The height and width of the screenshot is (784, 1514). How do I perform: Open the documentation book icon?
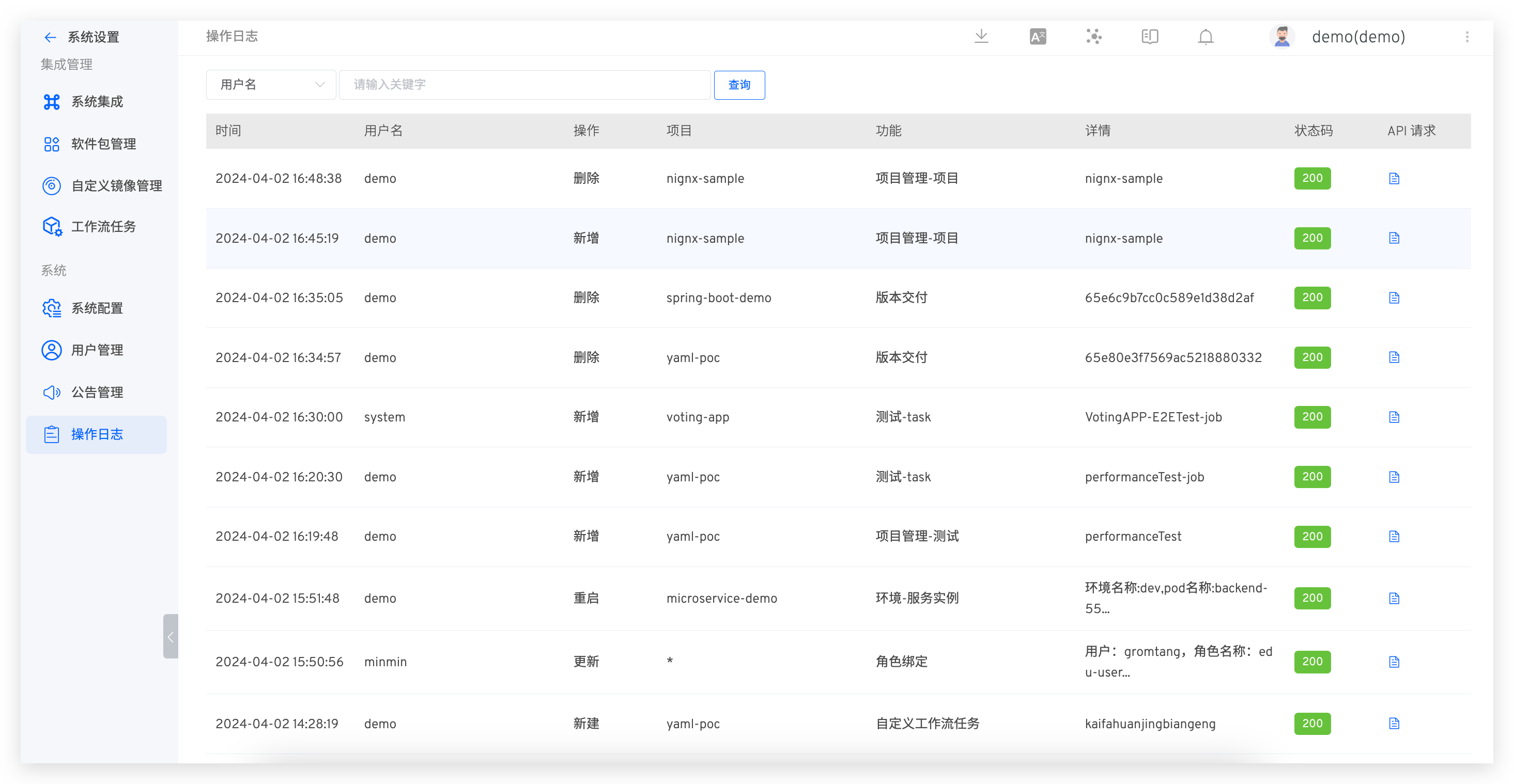click(1150, 36)
